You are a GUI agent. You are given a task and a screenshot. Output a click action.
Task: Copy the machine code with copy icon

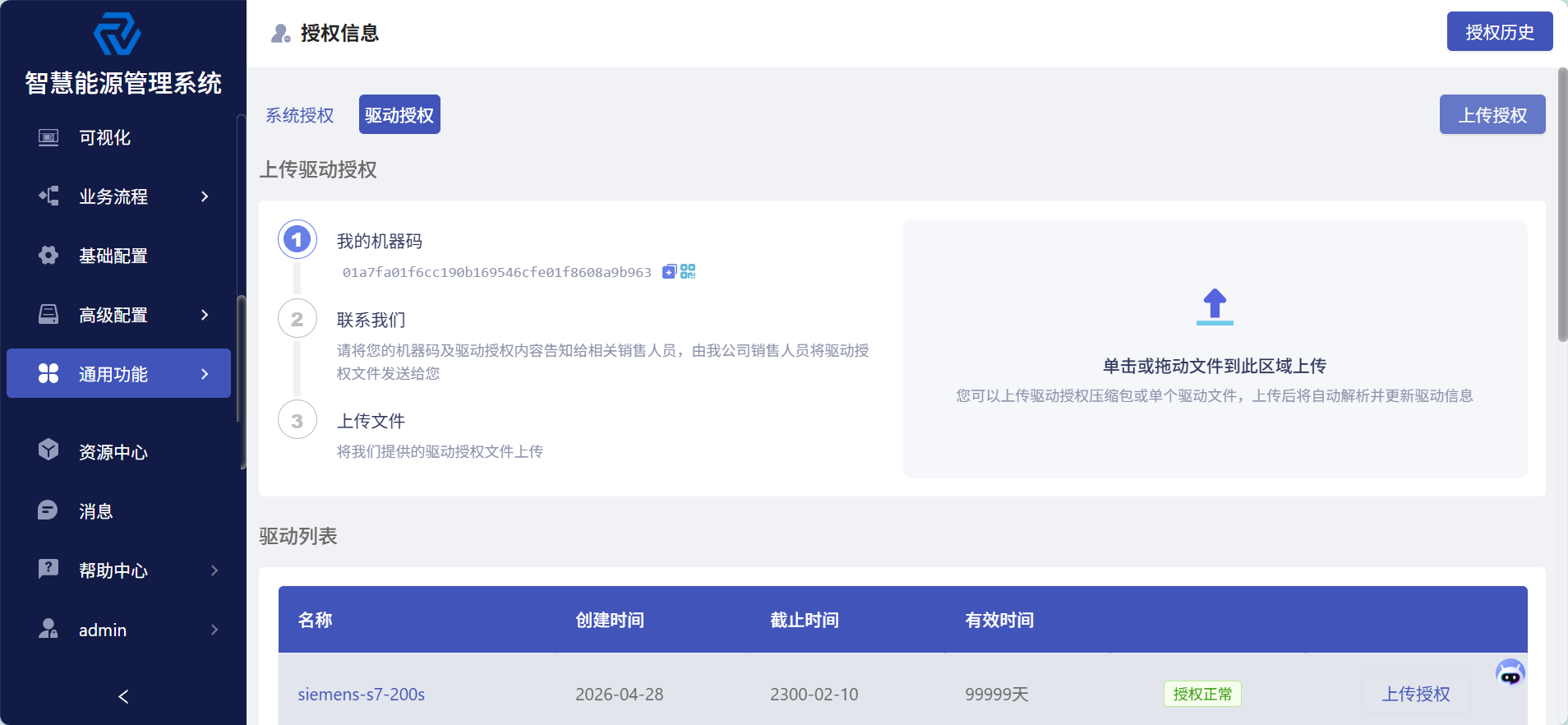pyautogui.click(x=670, y=272)
